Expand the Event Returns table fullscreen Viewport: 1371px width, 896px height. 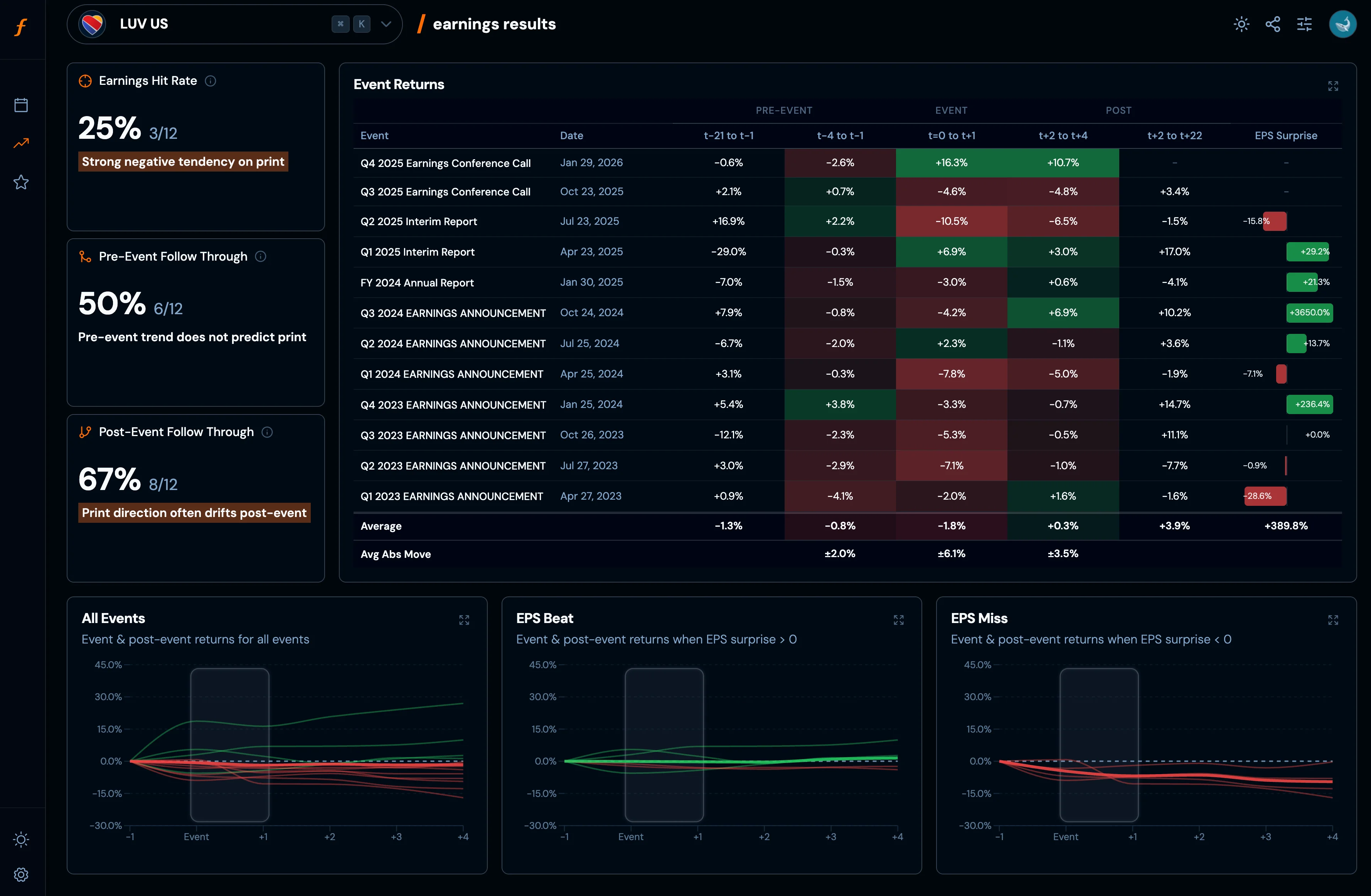pos(1333,86)
